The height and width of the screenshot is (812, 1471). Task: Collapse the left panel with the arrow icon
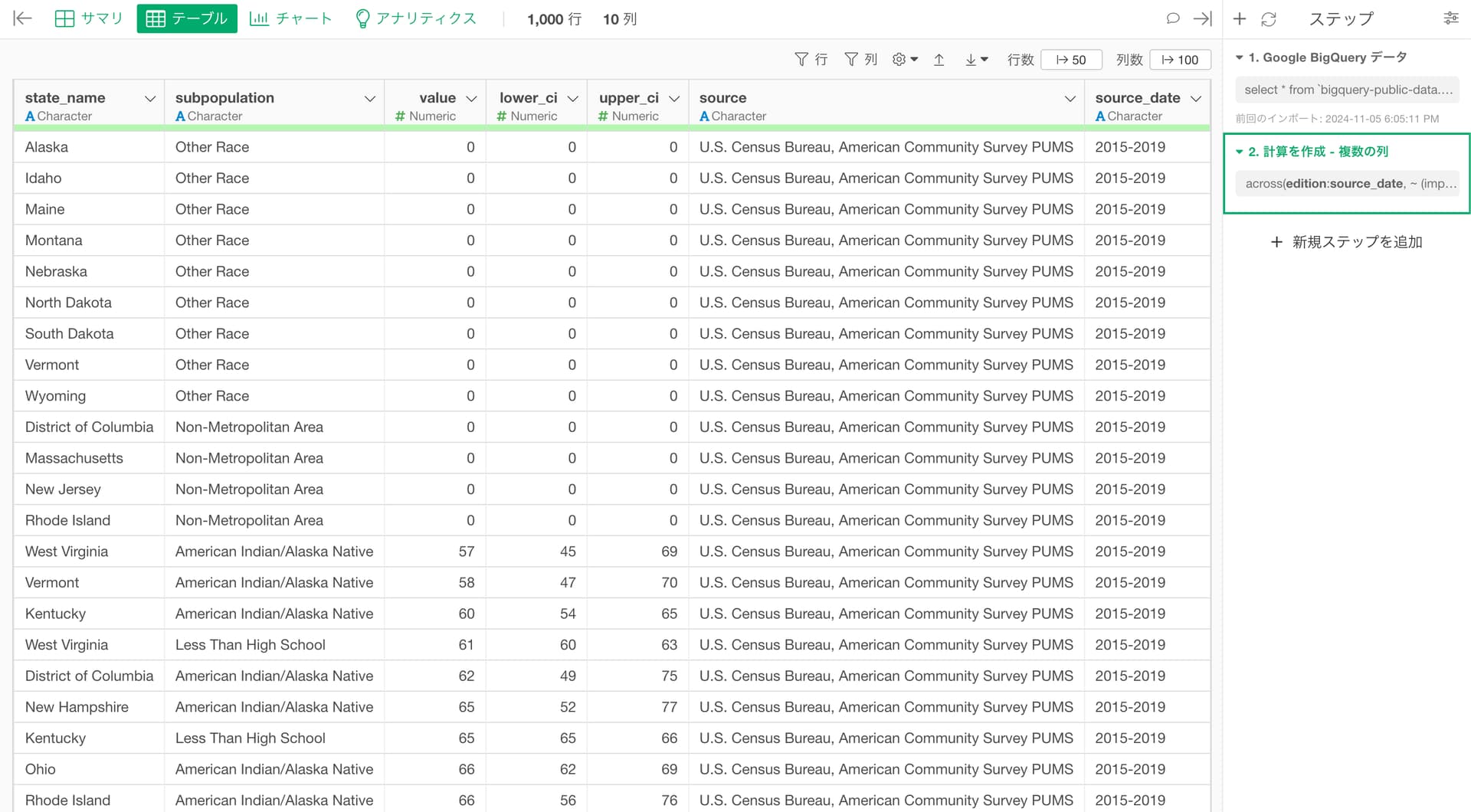click(x=23, y=18)
